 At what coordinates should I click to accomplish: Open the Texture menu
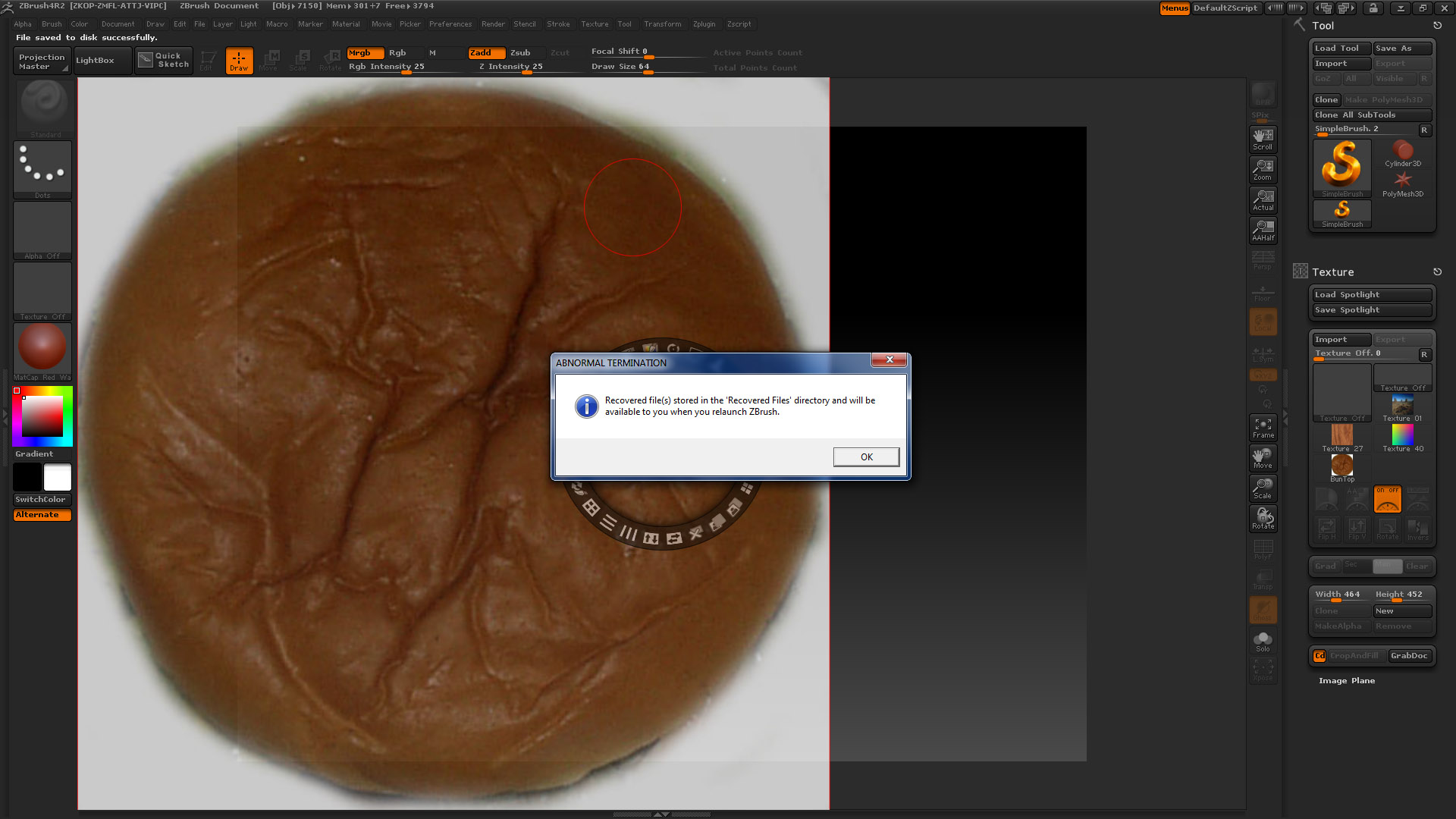[x=595, y=24]
